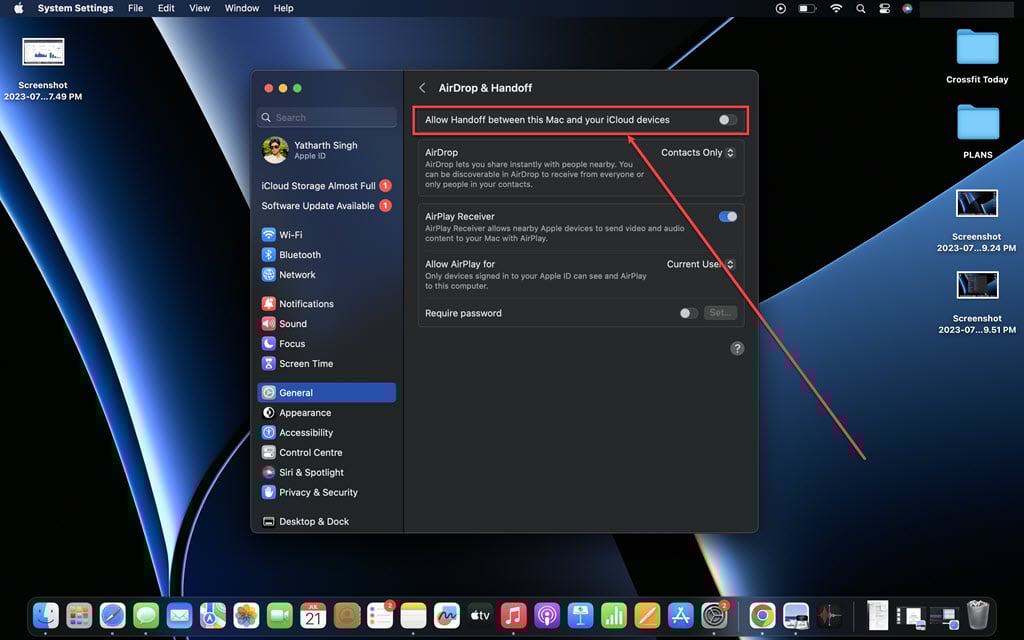
Task: Open the iCloud Storage Almost Full alert
Action: (x=327, y=185)
